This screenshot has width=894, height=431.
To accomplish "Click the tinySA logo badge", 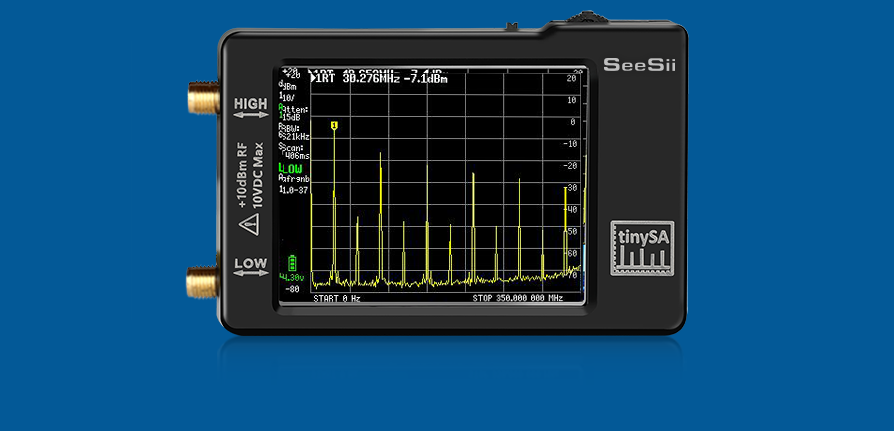I will tap(641, 248).
